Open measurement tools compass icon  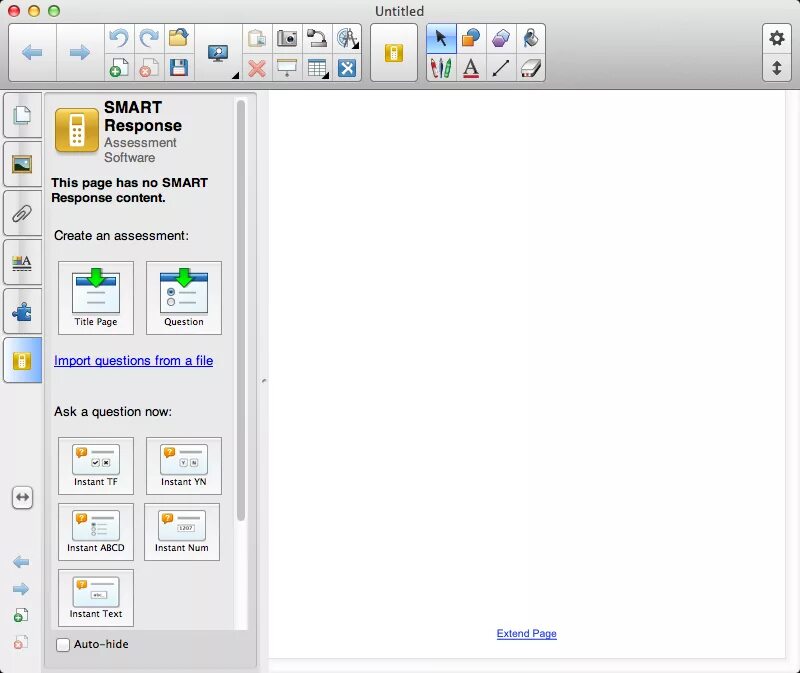coord(347,38)
